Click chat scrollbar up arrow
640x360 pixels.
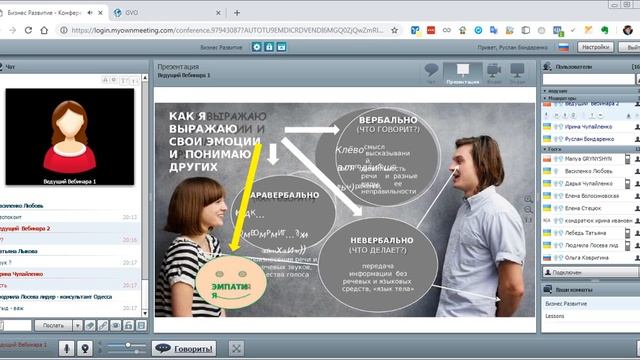click(145, 78)
